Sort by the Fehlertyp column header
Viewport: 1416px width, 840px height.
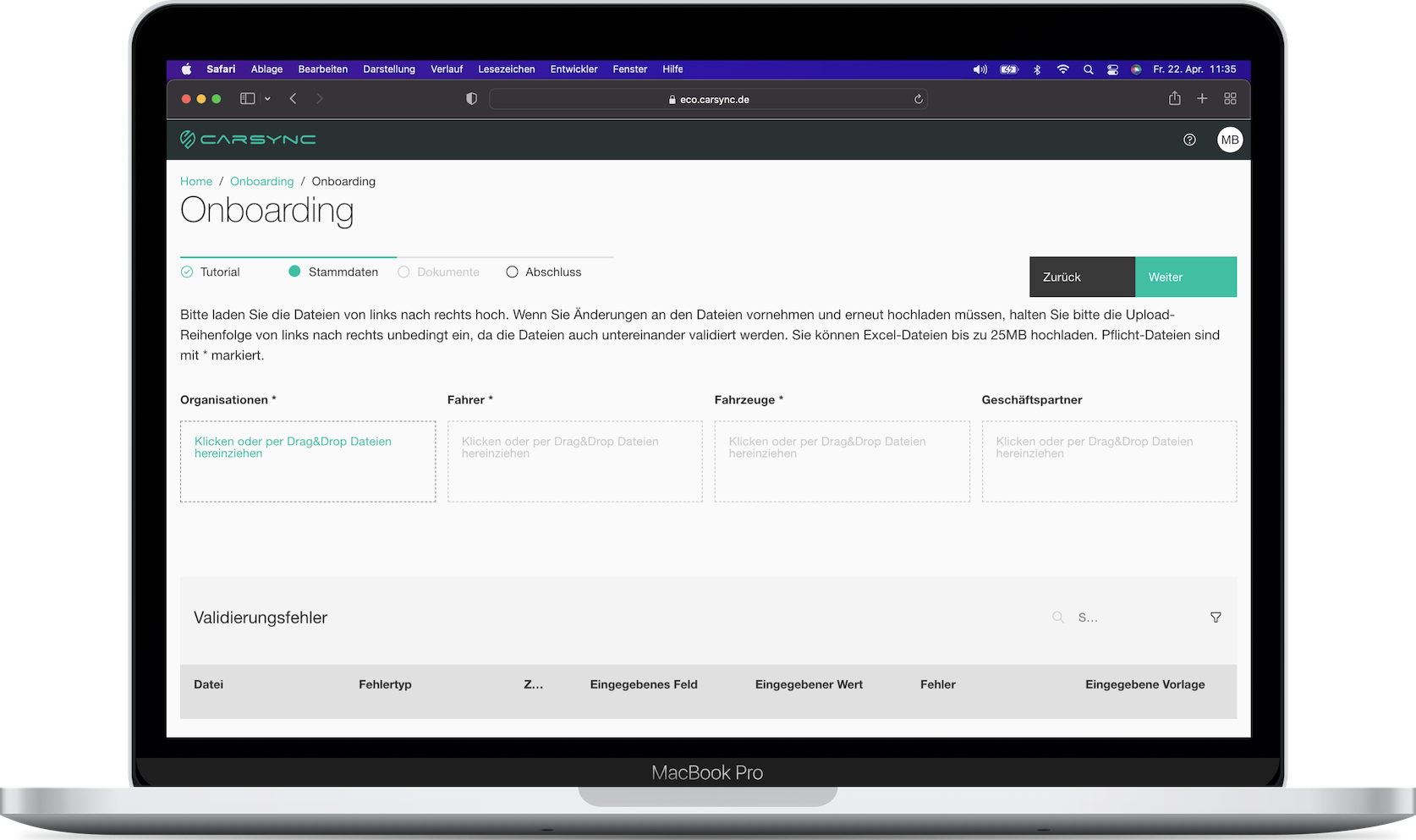pos(385,684)
